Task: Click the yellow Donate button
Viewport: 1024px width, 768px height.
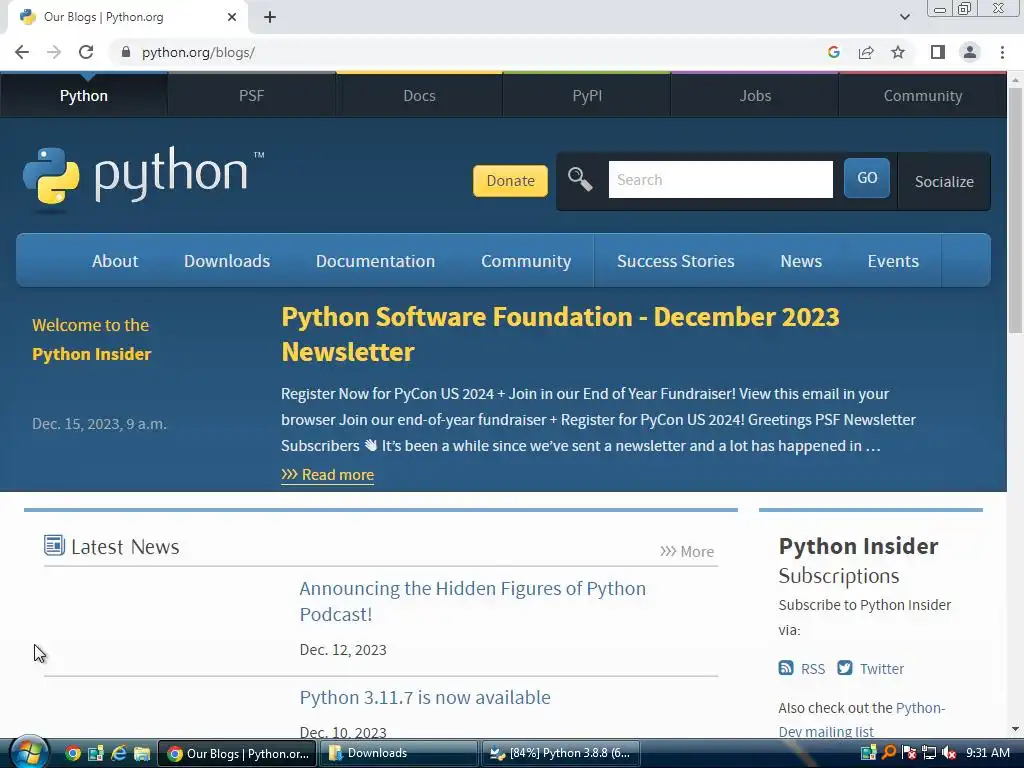Action: tap(510, 180)
